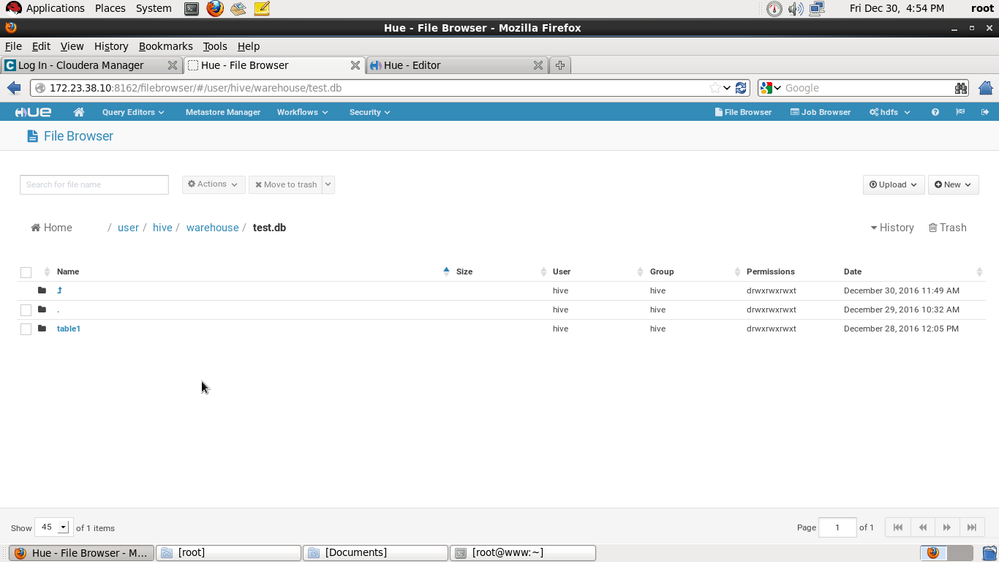Click the search binoculars icon
The height and width of the screenshot is (562, 999).
click(x=960, y=88)
